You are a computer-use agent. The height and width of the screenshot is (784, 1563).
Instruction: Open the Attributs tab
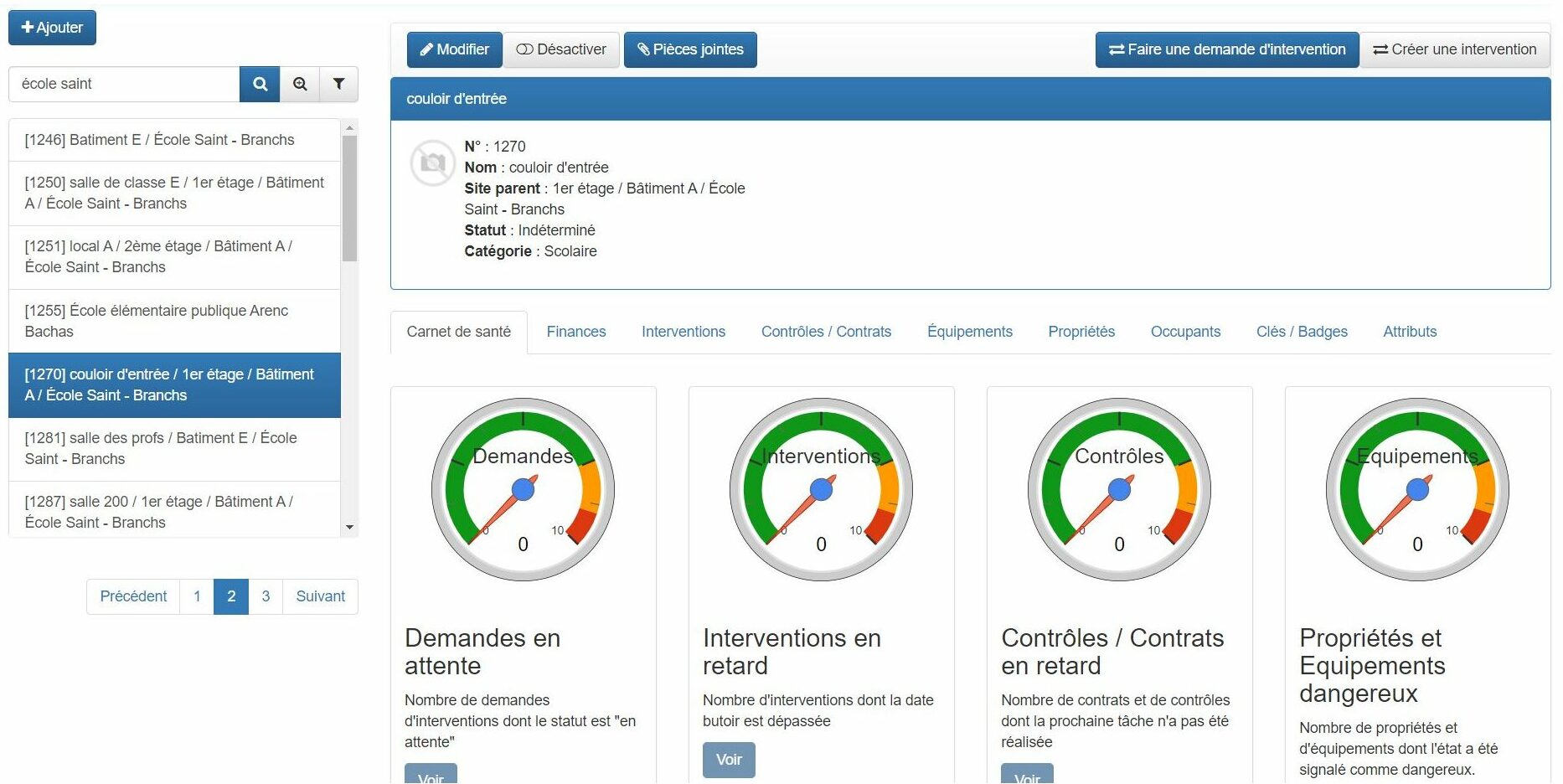point(1410,332)
